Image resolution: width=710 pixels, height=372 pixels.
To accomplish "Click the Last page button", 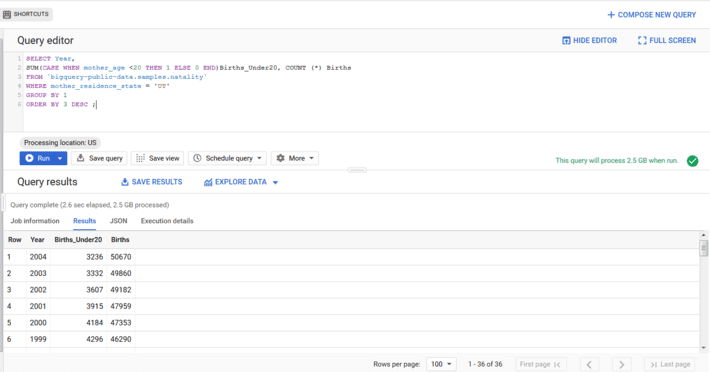I will click(x=669, y=364).
